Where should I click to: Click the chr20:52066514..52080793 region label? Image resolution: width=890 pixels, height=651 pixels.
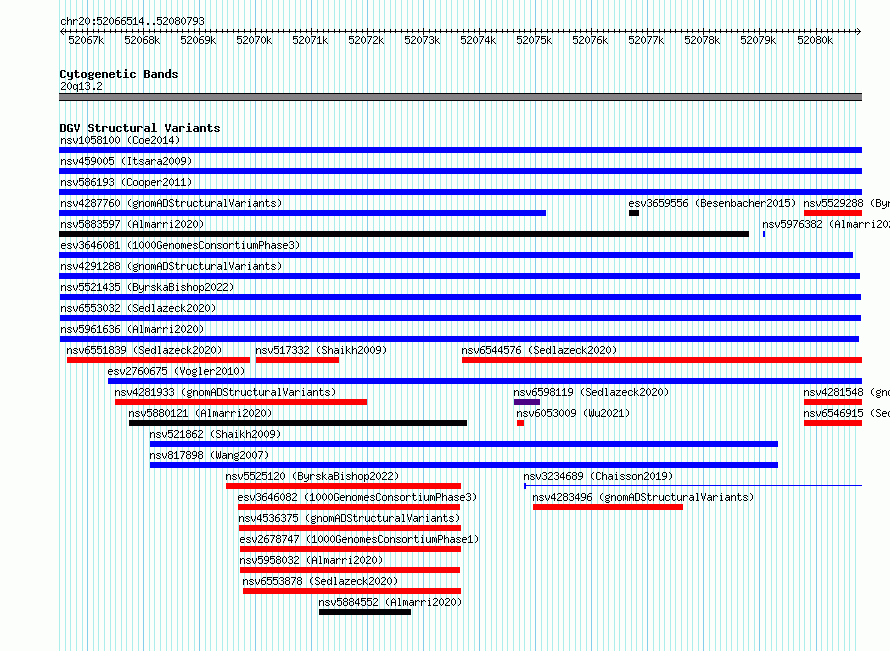pyautogui.click(x=132, y=21)
